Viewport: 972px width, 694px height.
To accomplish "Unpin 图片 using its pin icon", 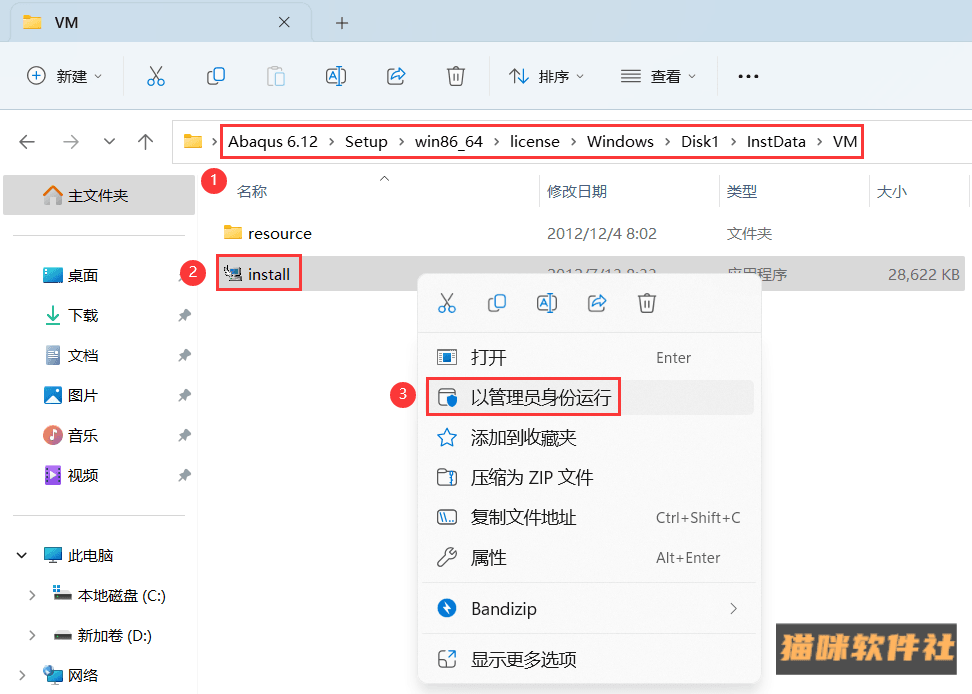I will coord(184,395).
